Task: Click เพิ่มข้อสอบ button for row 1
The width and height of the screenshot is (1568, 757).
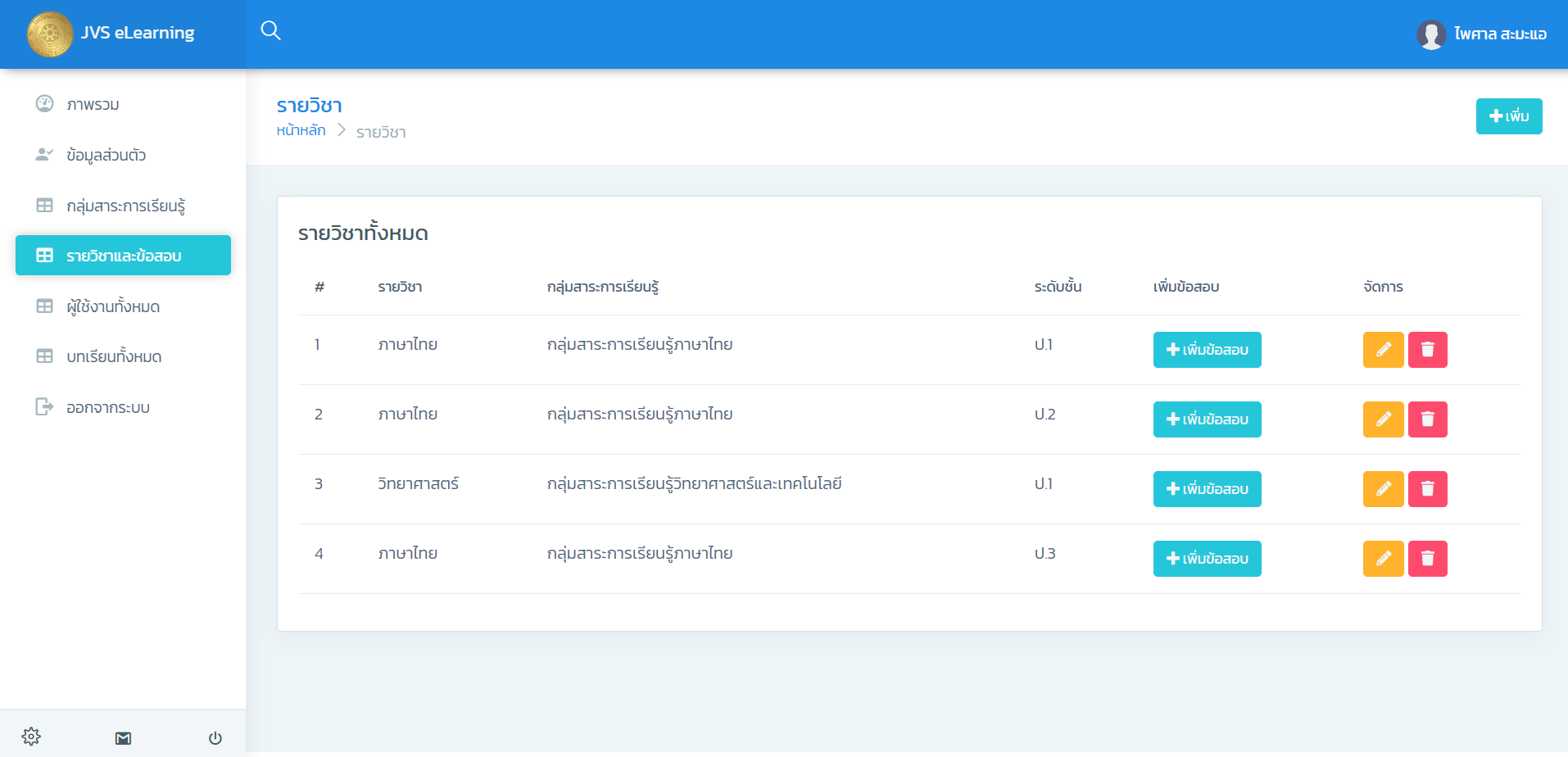Action: 1207,350
